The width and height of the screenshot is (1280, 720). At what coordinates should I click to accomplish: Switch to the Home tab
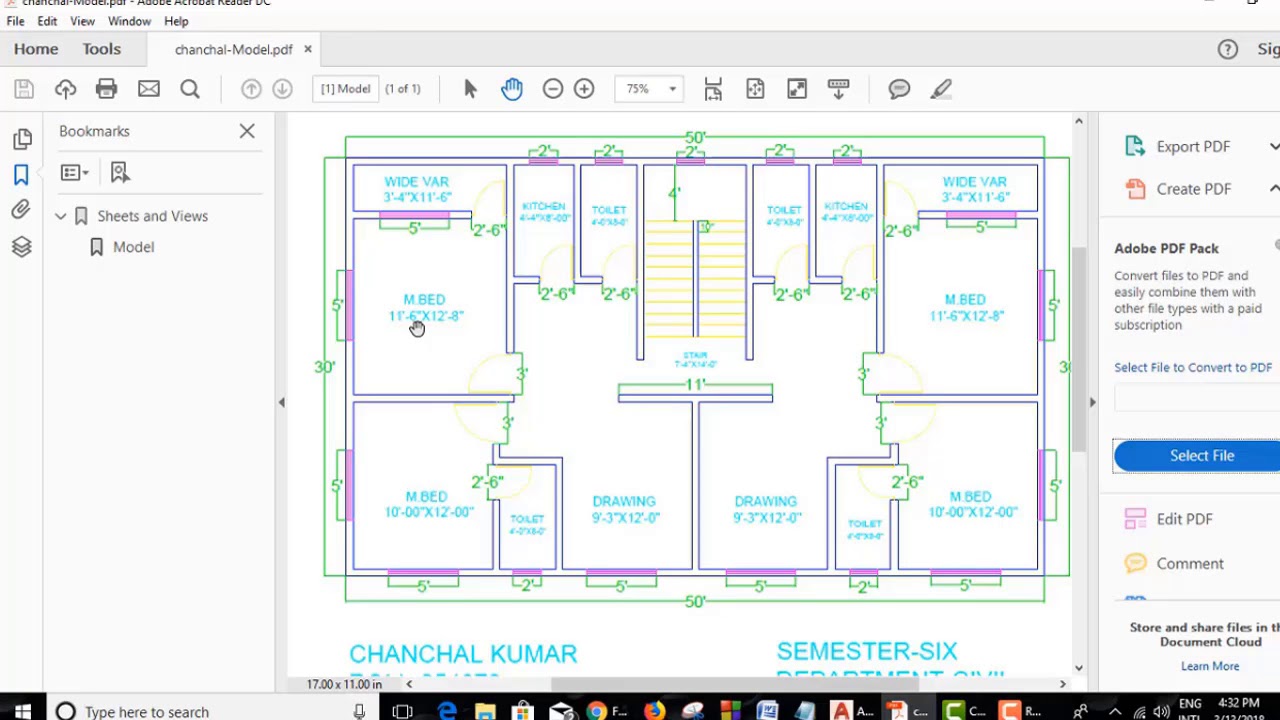[x=36, y=49]
